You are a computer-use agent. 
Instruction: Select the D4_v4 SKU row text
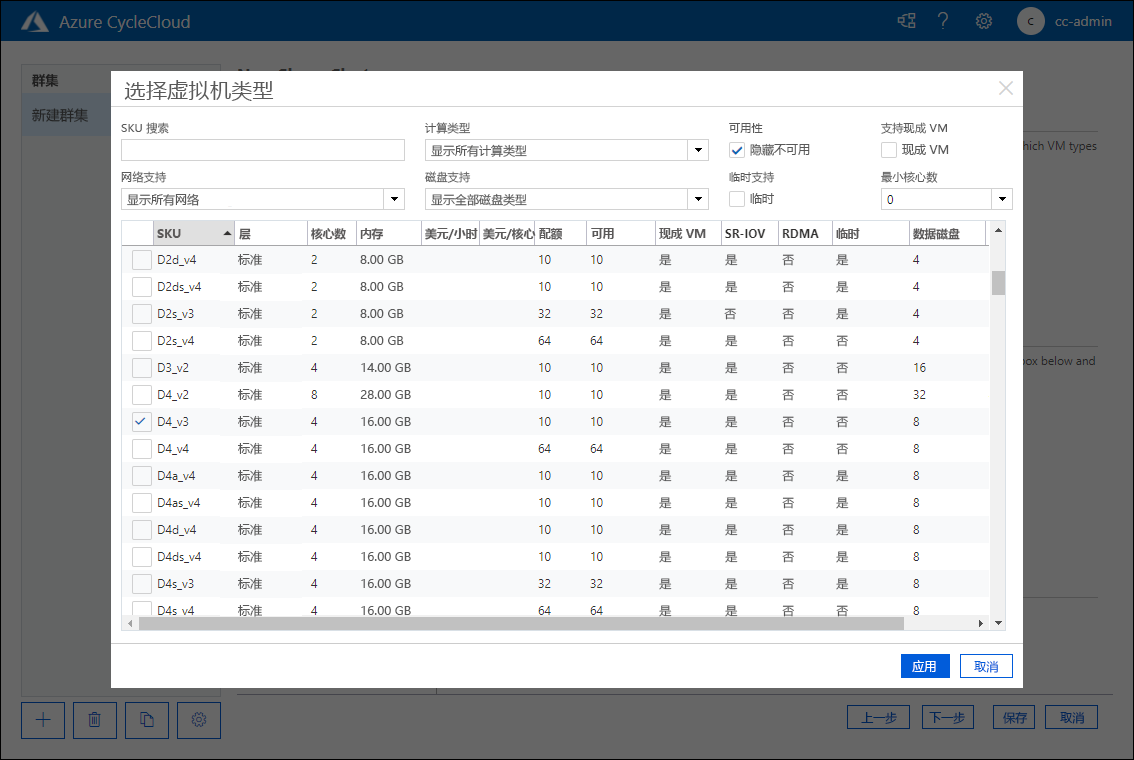click(173, 449)
